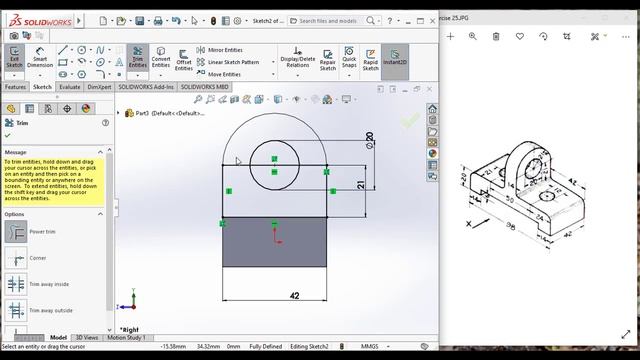Open the SOLIDWORKS MBD tab
Screen dimensions: 640x360
pyautogui.click(x=204, y=87)
